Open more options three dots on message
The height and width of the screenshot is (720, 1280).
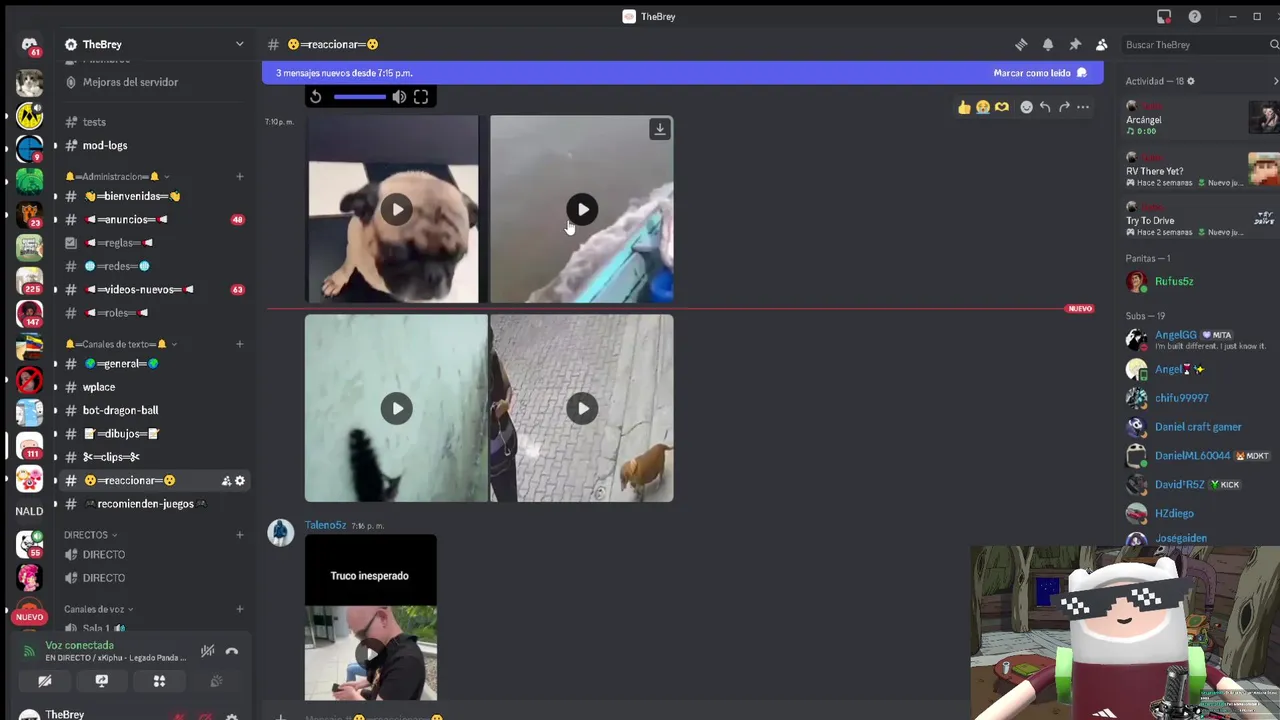click(1083, 107)
